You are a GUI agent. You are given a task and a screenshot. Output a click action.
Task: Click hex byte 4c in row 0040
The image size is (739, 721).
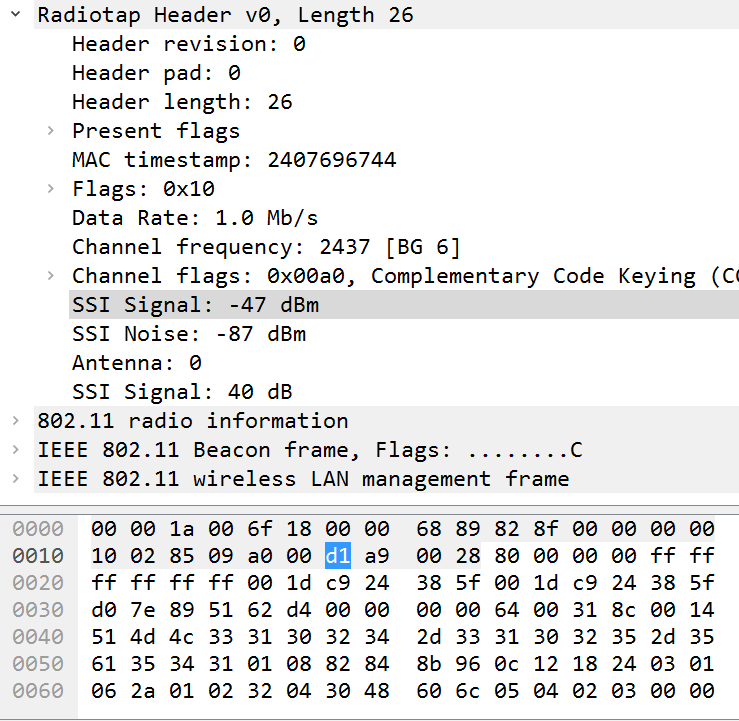pyautogui.click(x=181, y=637)
